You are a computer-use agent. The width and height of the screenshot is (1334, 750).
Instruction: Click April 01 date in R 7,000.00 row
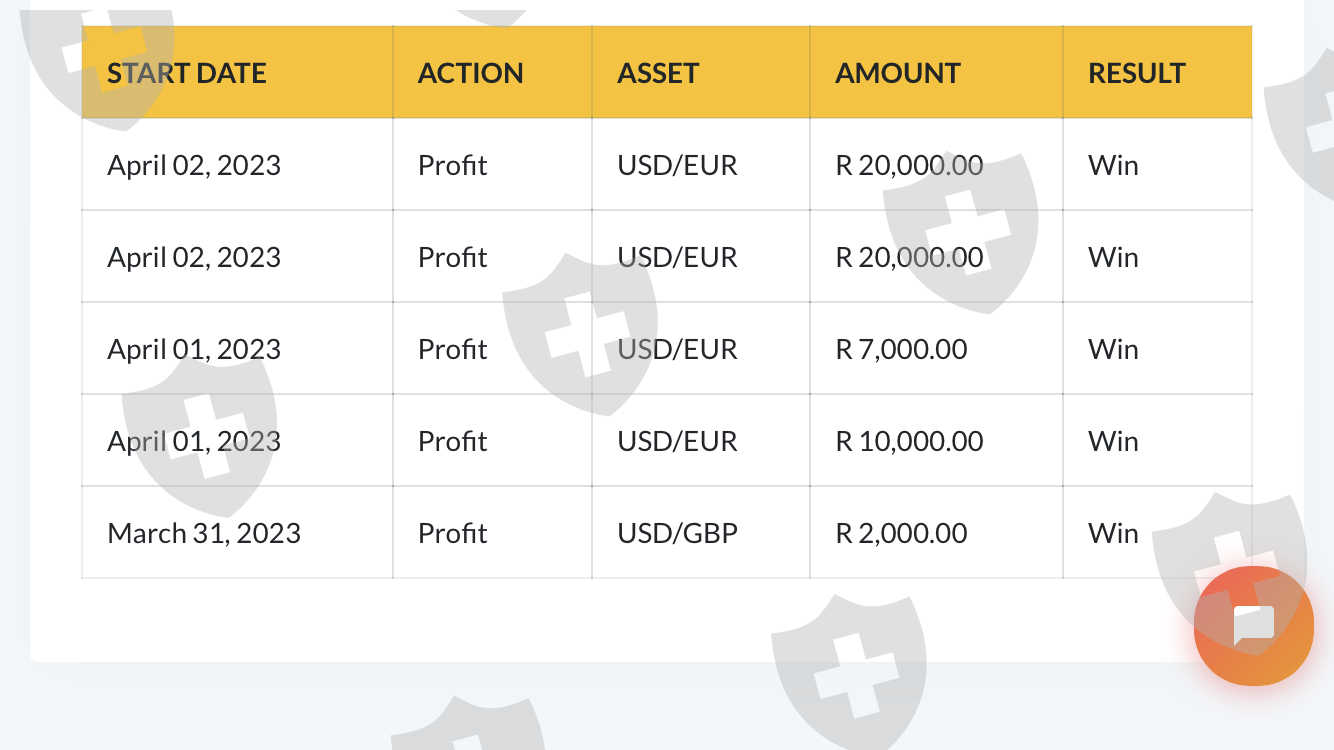pos(194,349)
